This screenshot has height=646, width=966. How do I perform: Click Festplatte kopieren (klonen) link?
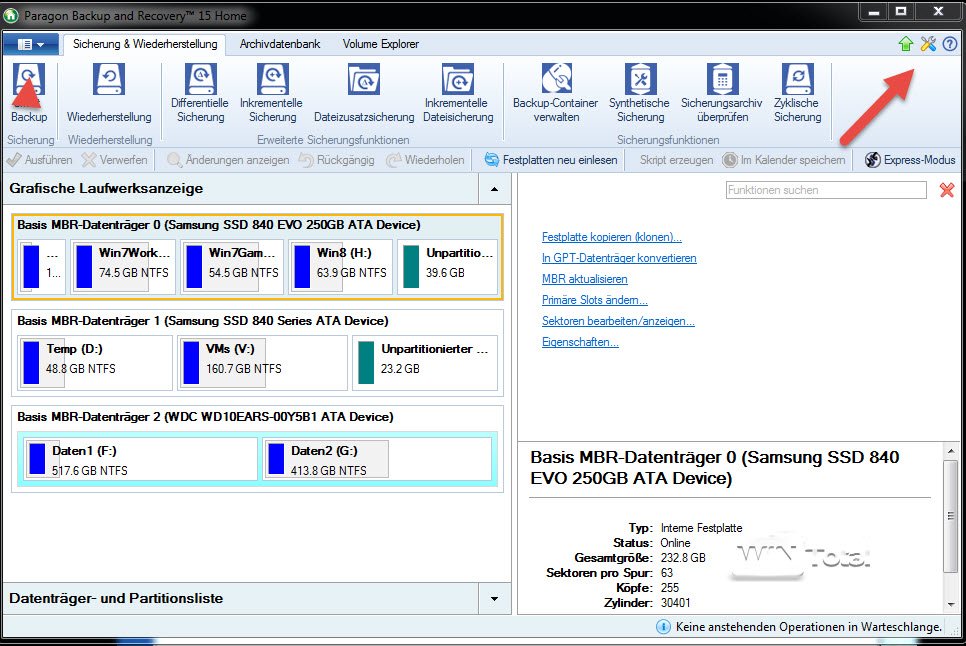click(x=611, y=238)
